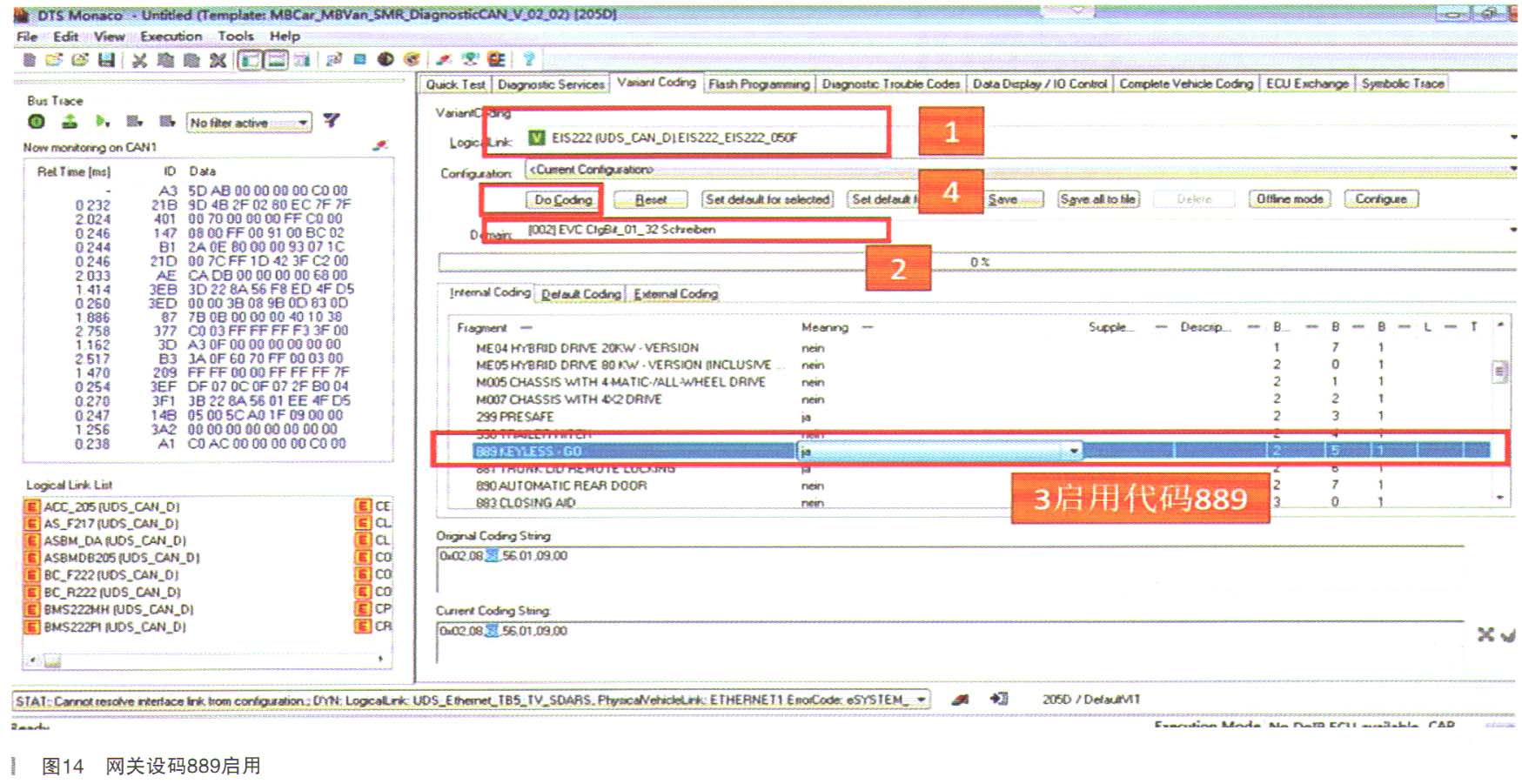Switch to the Symbolic Trace tab

coord(1403,84)
